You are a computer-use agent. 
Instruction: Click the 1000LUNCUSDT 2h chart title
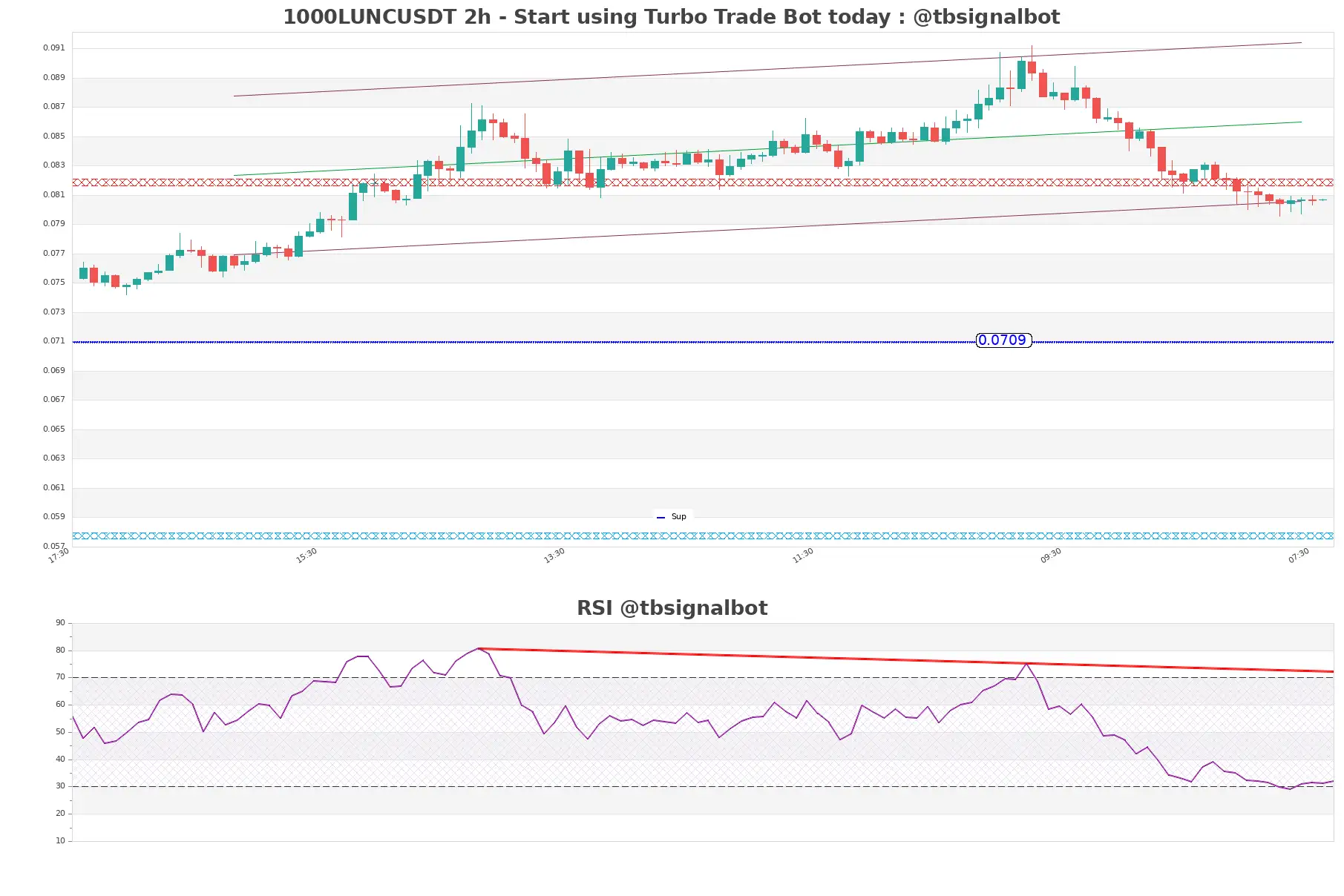click(672, 16)
